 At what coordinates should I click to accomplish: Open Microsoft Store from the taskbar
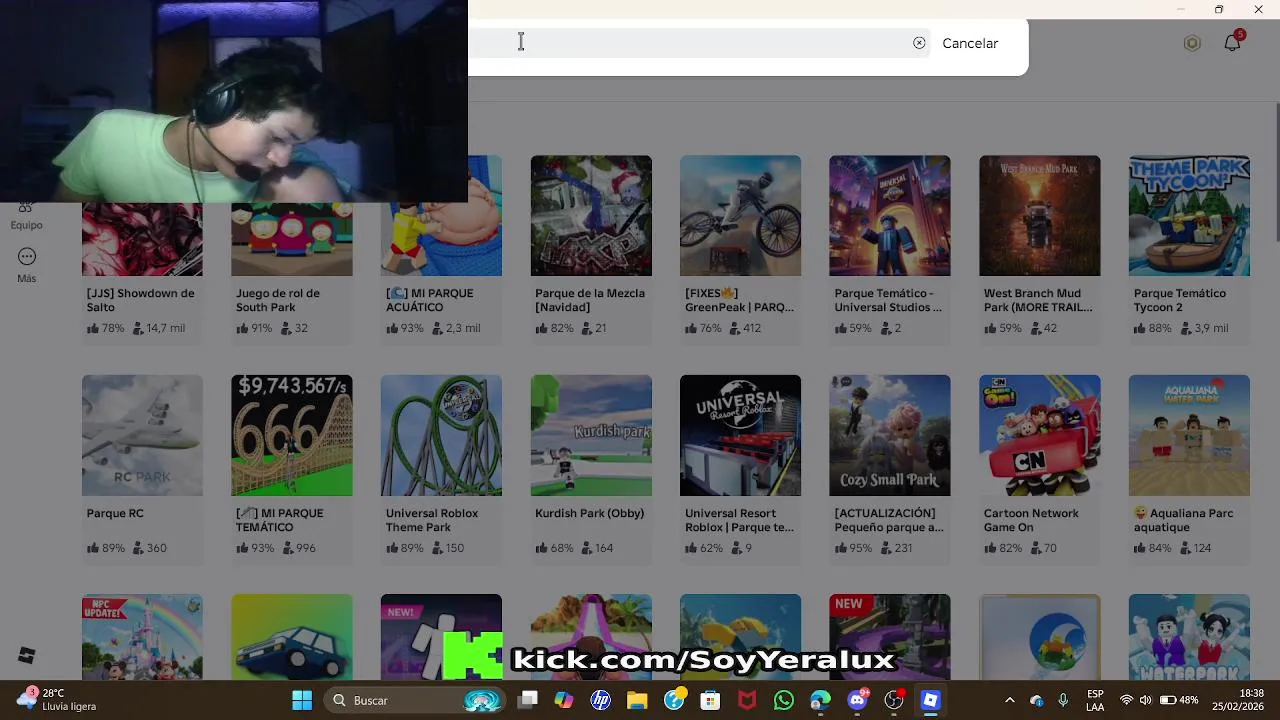pos(710,700)
